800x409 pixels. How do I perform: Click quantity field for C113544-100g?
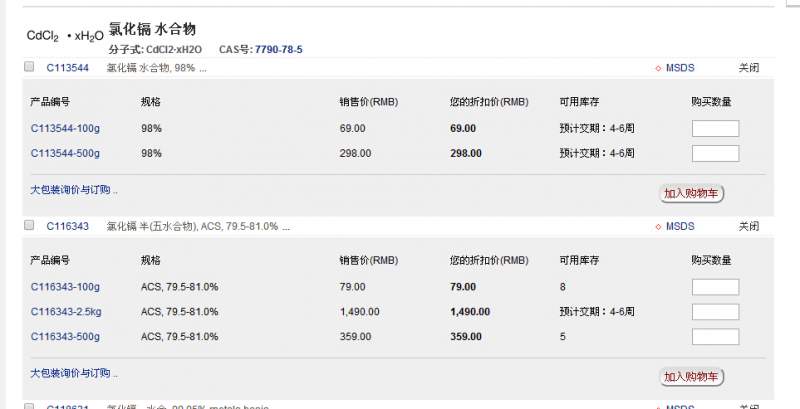715,128
